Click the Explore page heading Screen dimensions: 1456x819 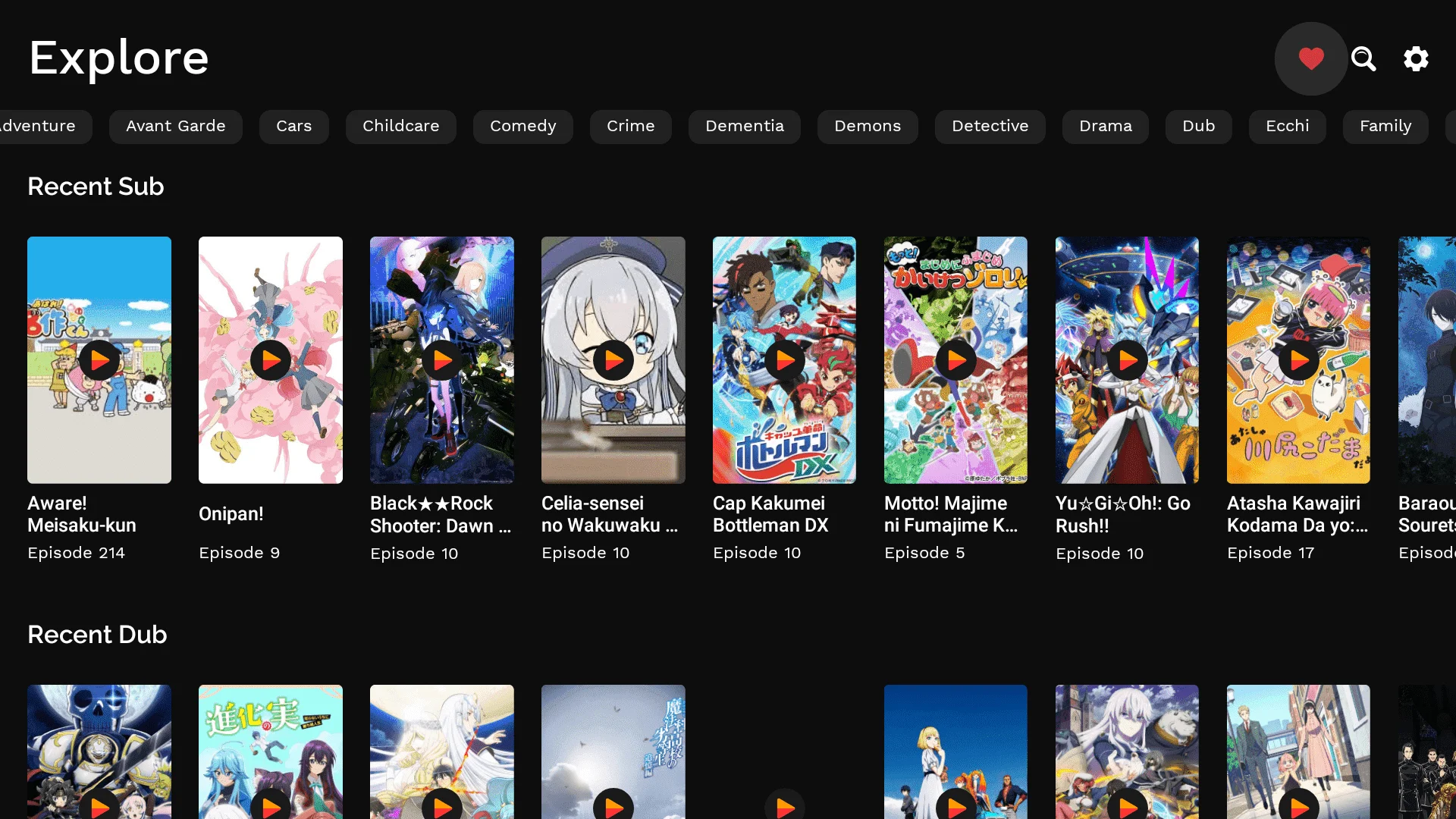point(119,58)
